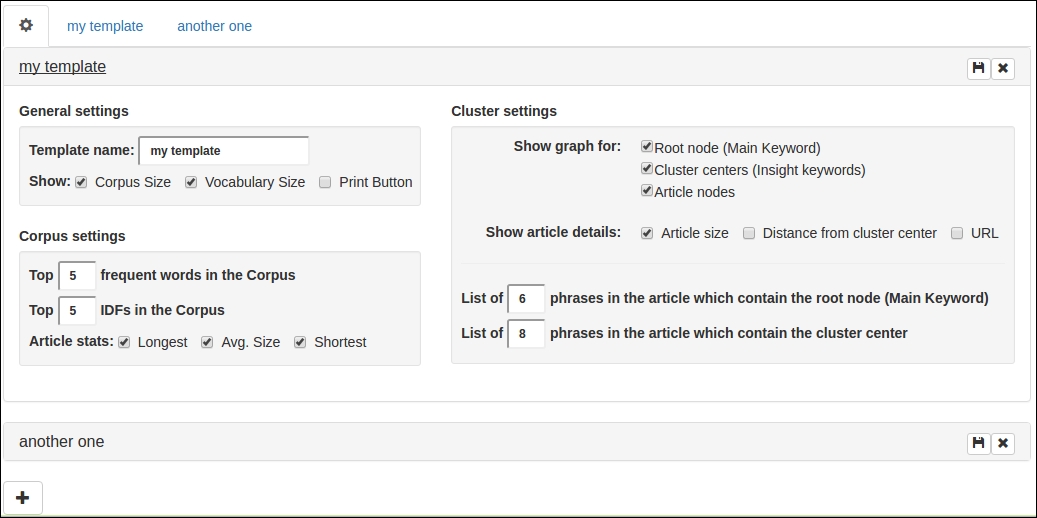Uncheck Cluster centers (Insight keywords)
Image resolution: width=1037 pixels, height=518 pixels.
647,169
